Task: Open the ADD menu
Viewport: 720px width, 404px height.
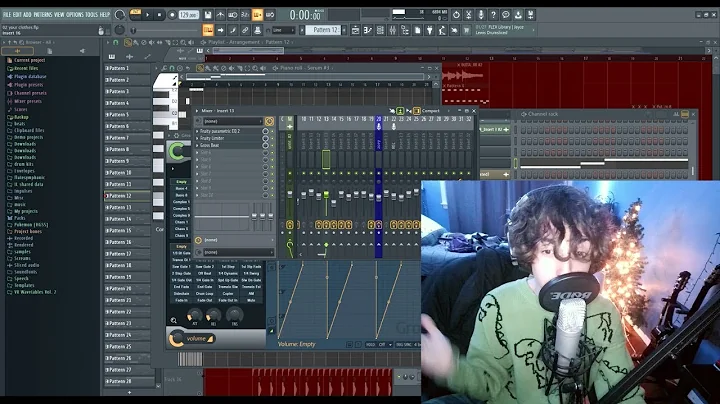Action: tap(28, 15)
